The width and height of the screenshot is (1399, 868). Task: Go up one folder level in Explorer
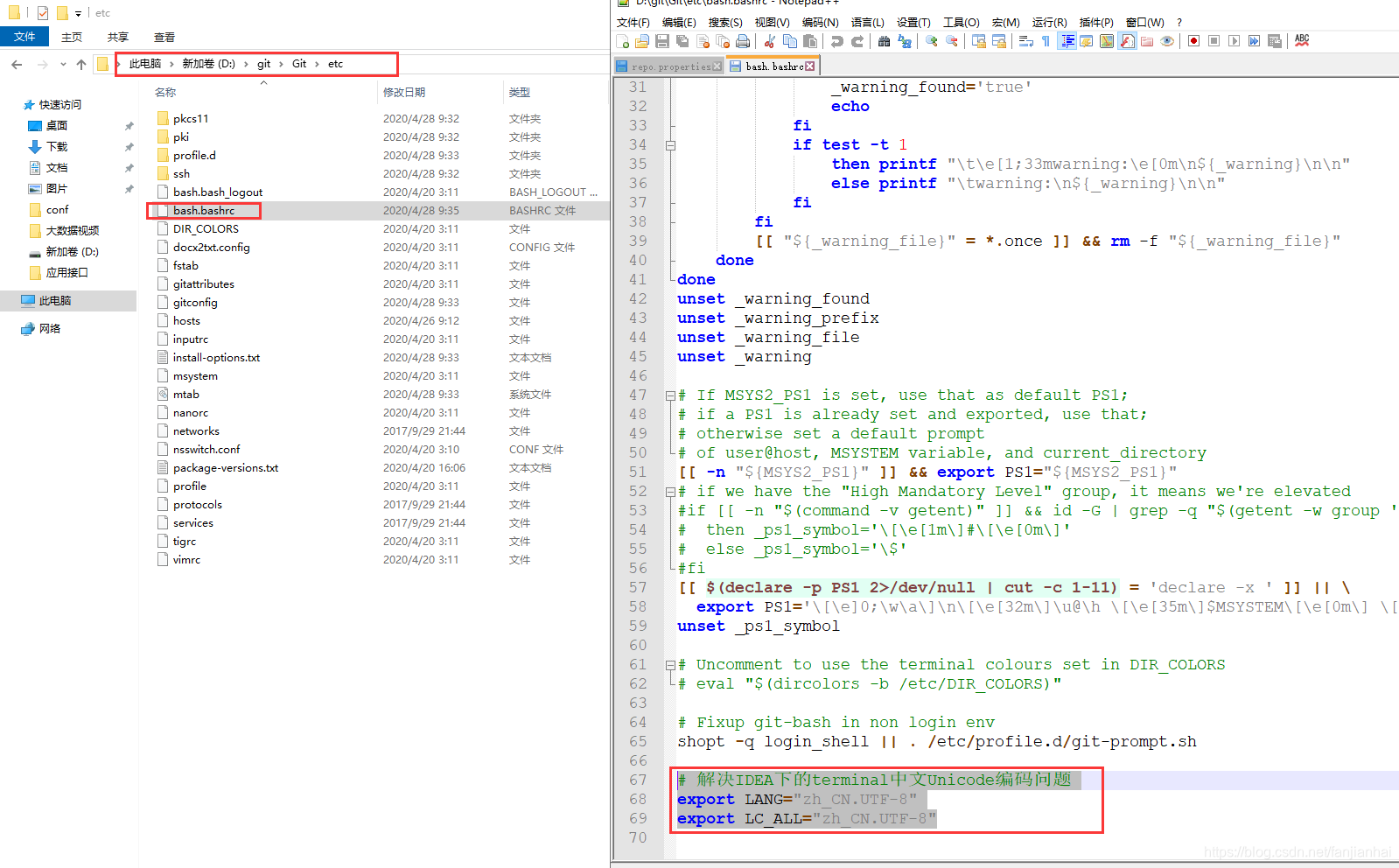pyautogui.click(x=81, y=64)
